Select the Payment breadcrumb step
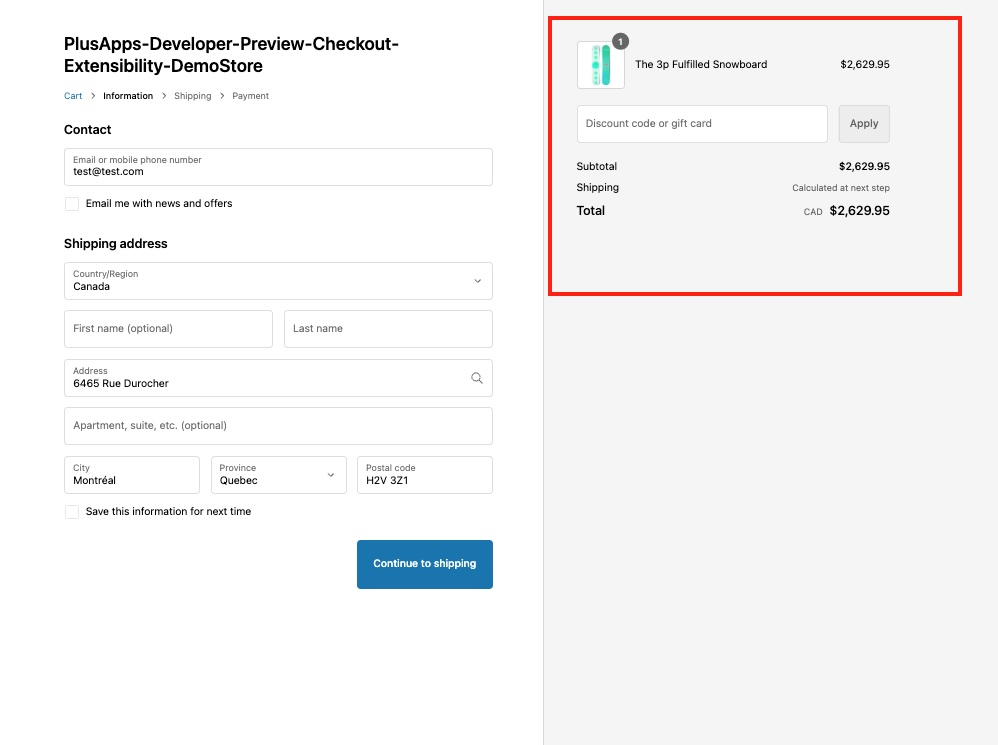The width and height of the screenshot is (998, 745). (250, 96)
